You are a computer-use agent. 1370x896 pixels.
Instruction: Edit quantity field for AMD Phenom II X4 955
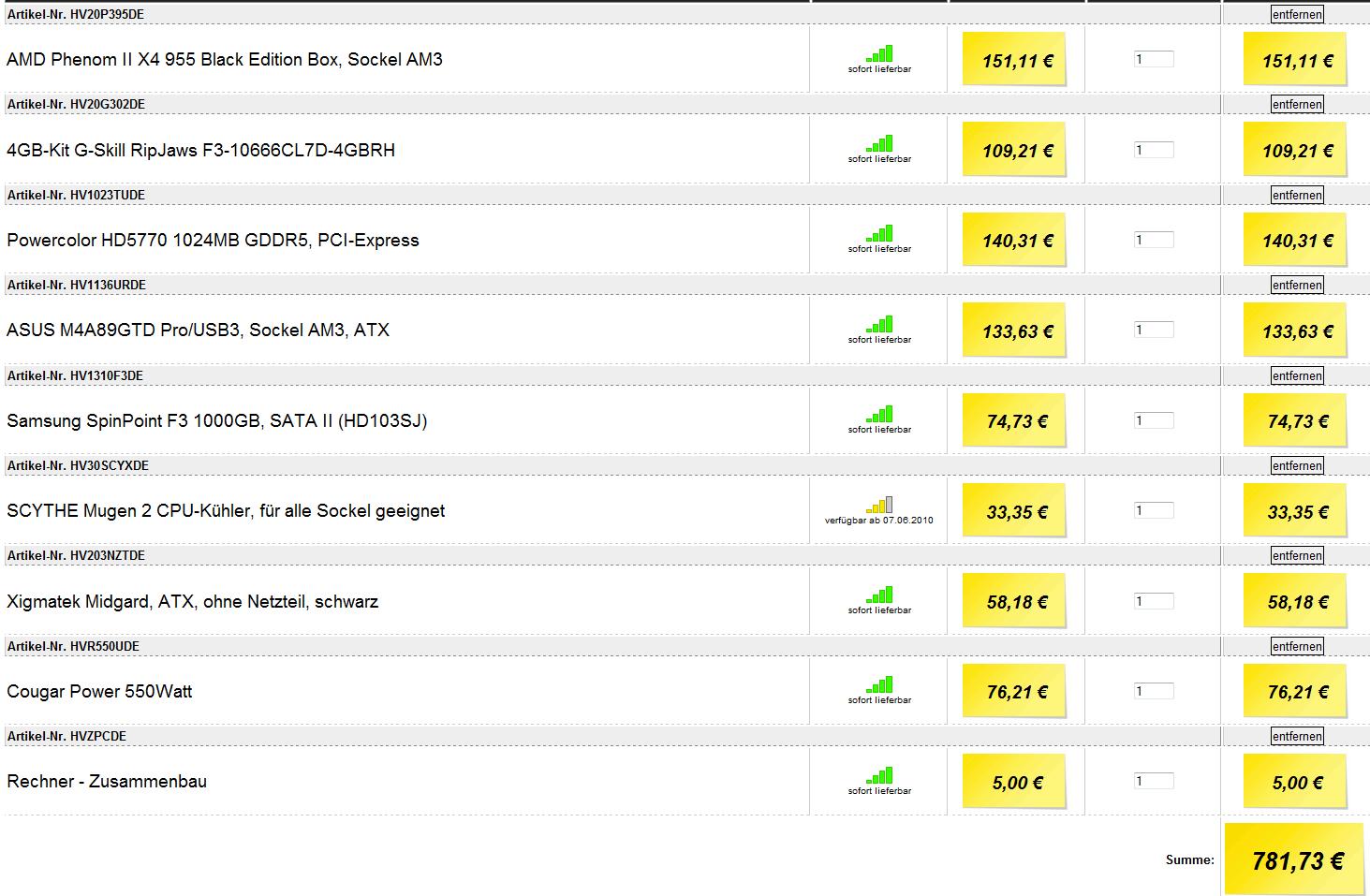point(1154,59)
